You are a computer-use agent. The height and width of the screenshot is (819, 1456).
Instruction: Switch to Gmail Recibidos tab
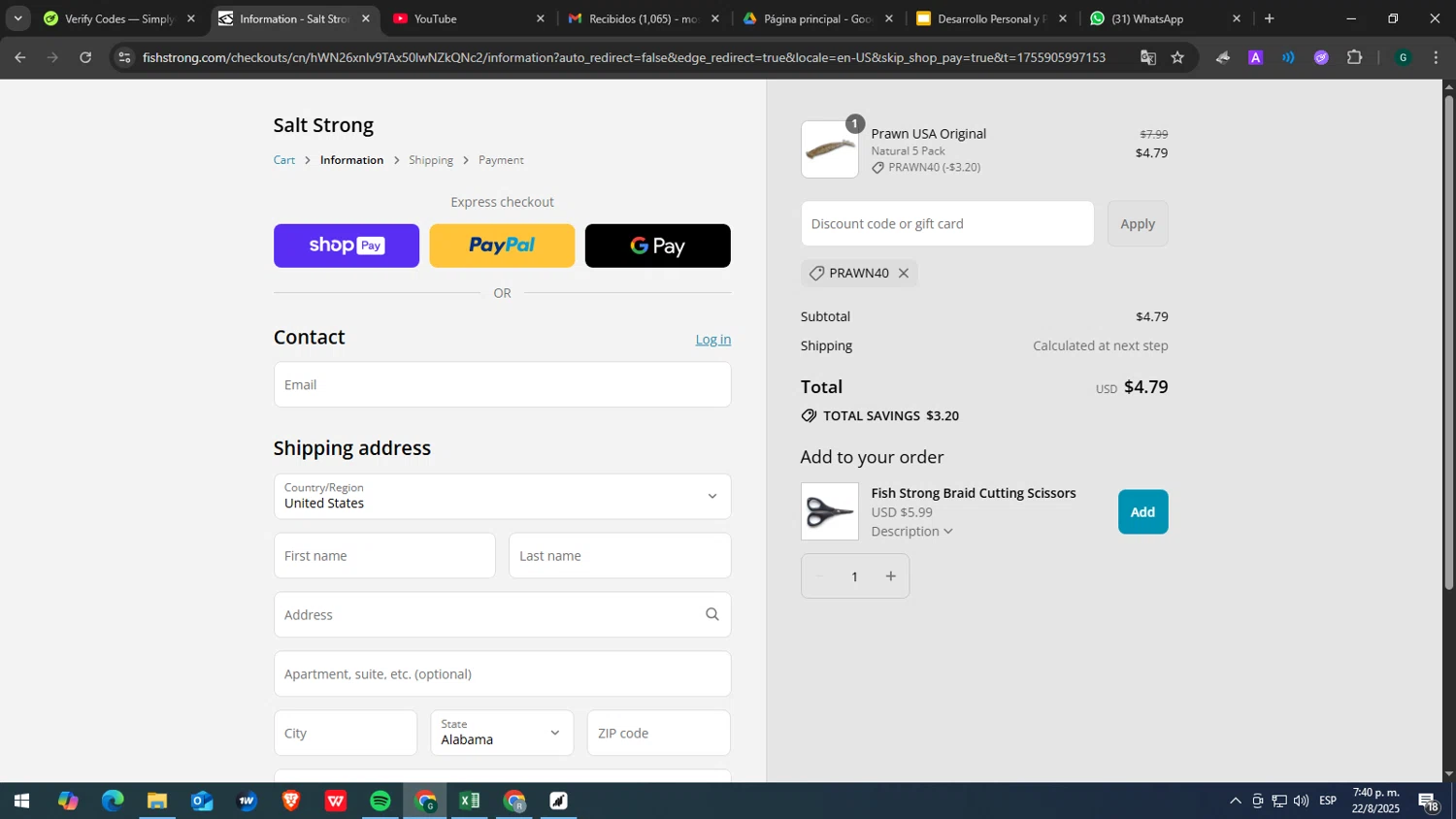644,18
